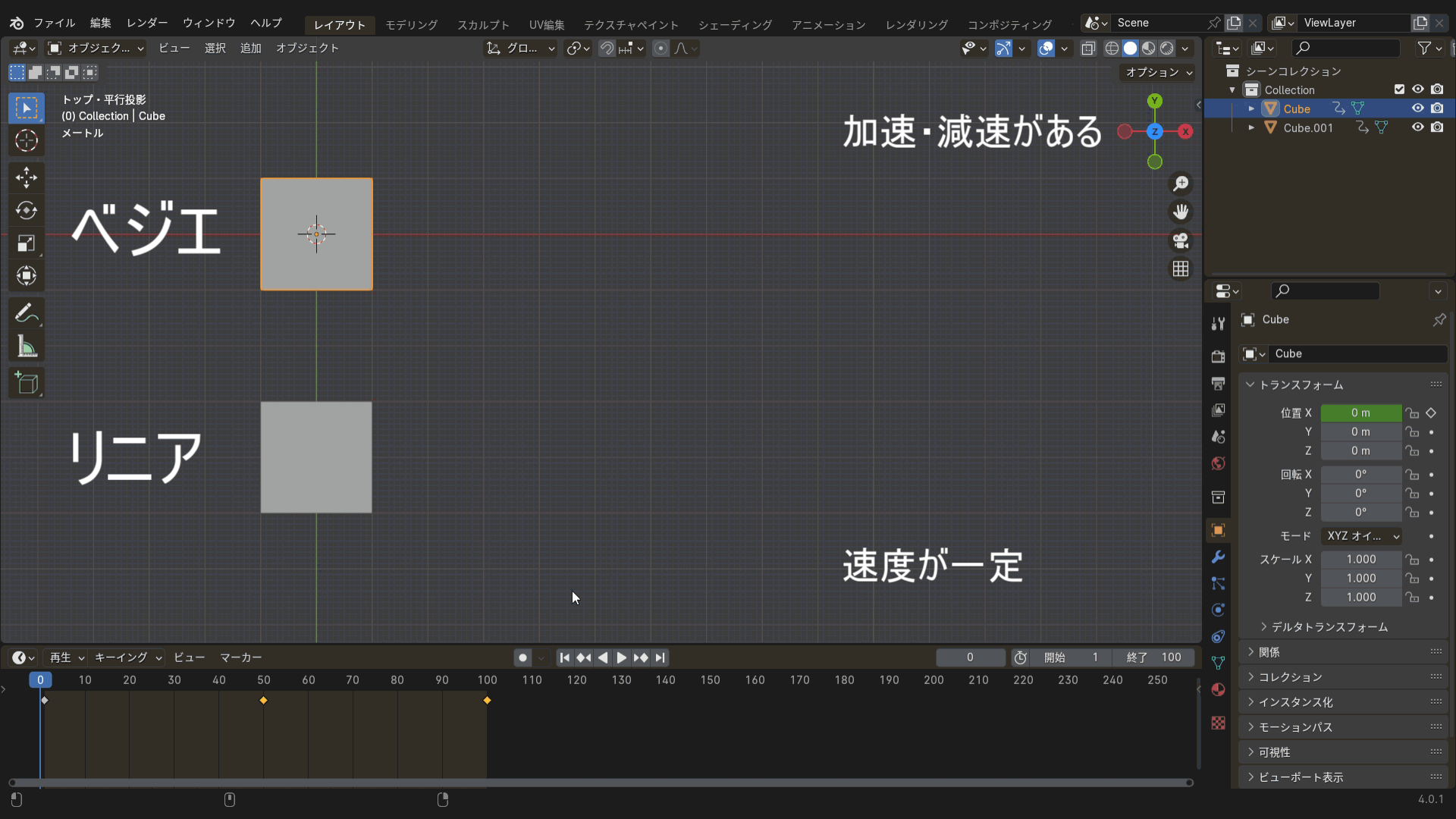Hide Cube.001 in viewport via eye icon
Viewport: 1456px width, 819px height.
(1417, 127)
